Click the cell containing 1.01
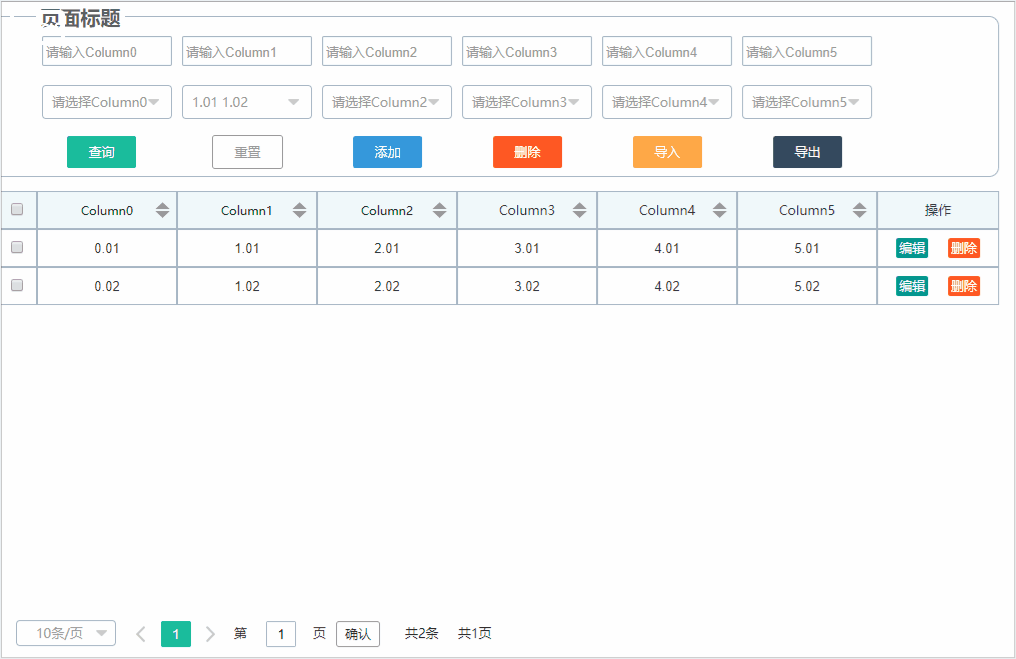 [x=247, y=248]
